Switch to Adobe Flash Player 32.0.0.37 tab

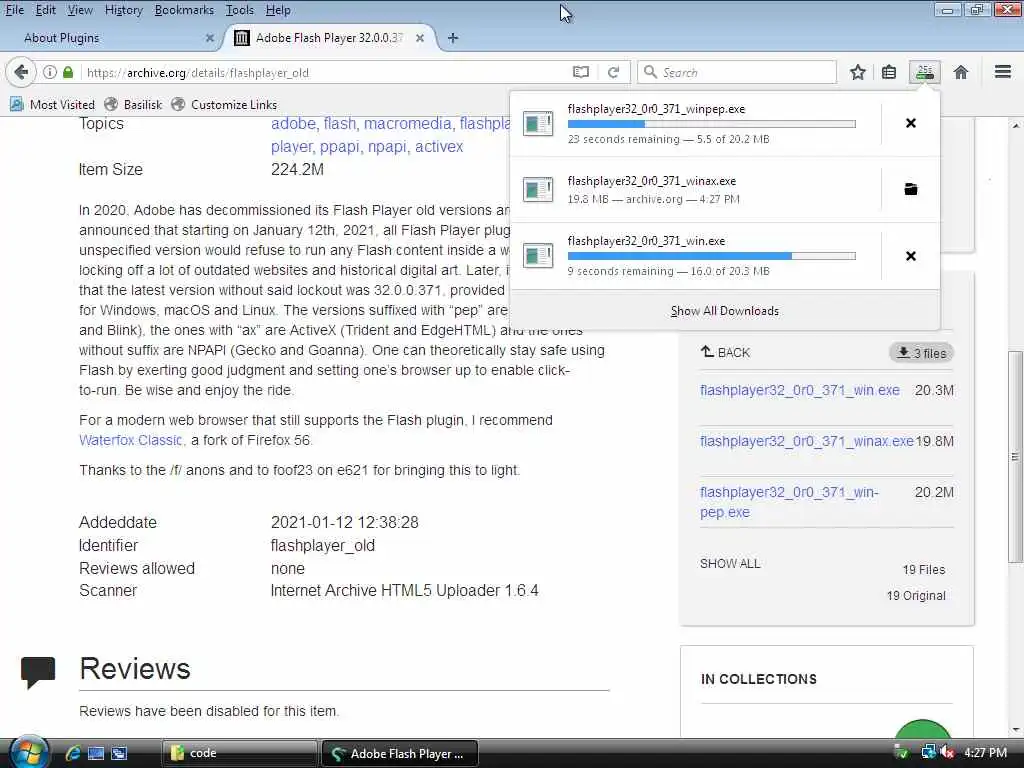[x=330, y=38]
